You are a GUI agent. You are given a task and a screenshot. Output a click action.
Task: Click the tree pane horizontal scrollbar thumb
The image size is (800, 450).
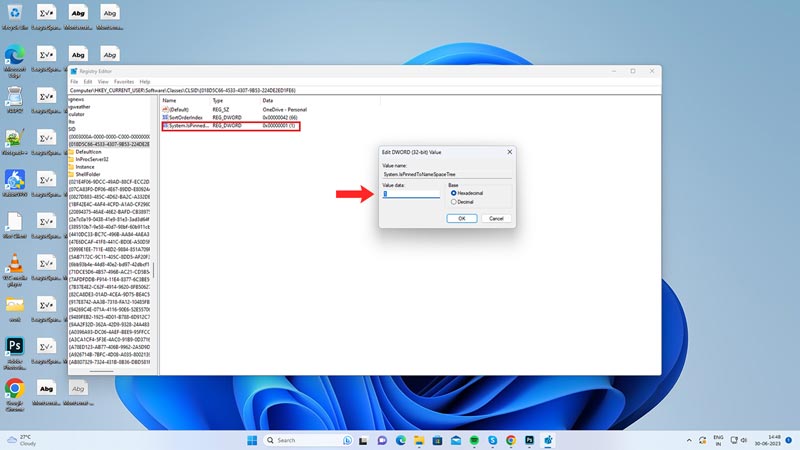coord(102,371)
